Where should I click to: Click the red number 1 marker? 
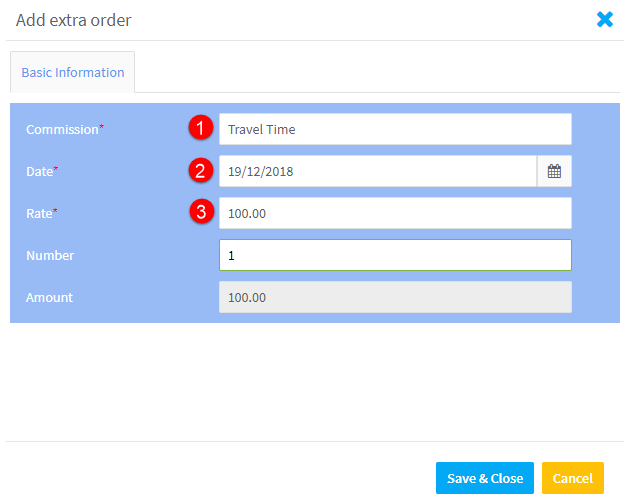pyautogui.click(x=201, y=128)
